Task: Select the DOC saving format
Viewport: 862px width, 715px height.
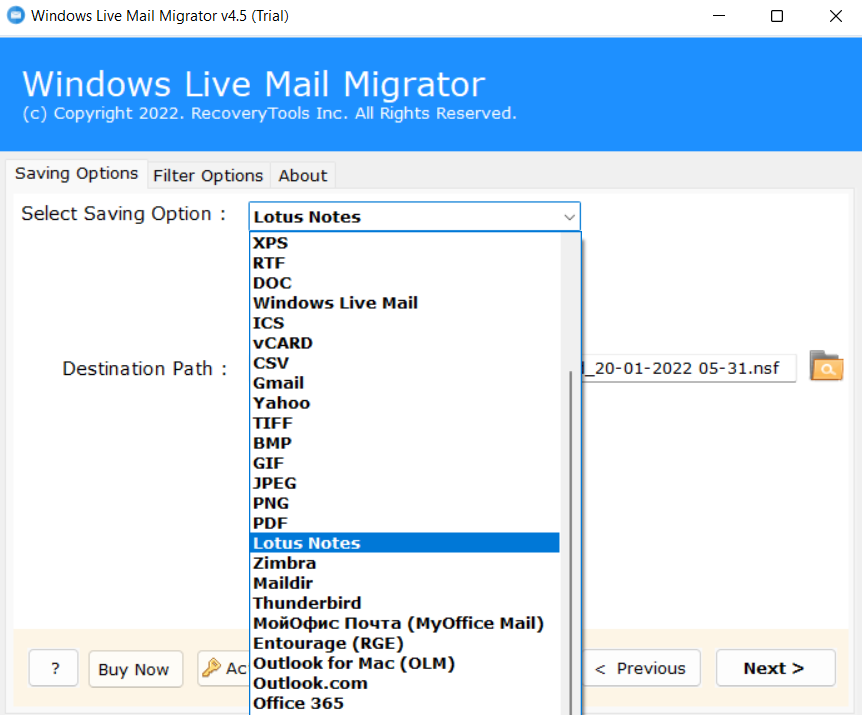Action: pyautogui.click(x=405, y=283)
